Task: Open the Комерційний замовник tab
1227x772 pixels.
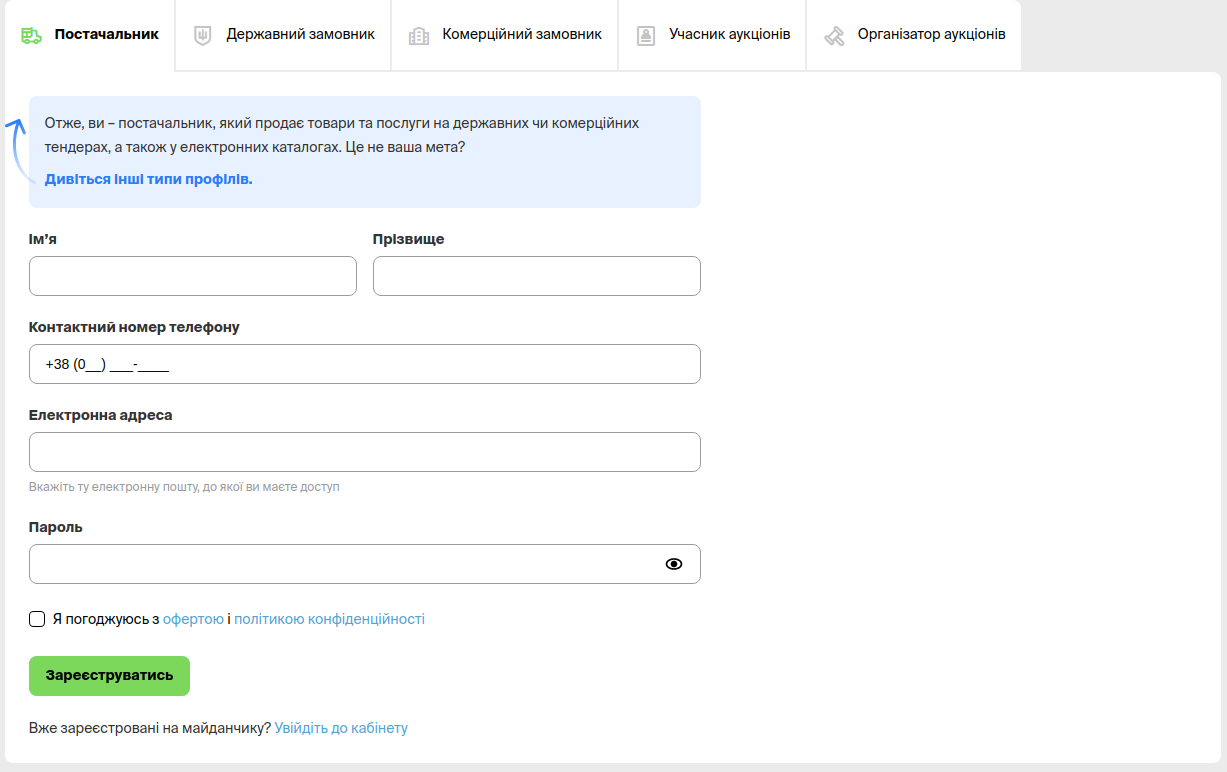Action: pos(521,35)
